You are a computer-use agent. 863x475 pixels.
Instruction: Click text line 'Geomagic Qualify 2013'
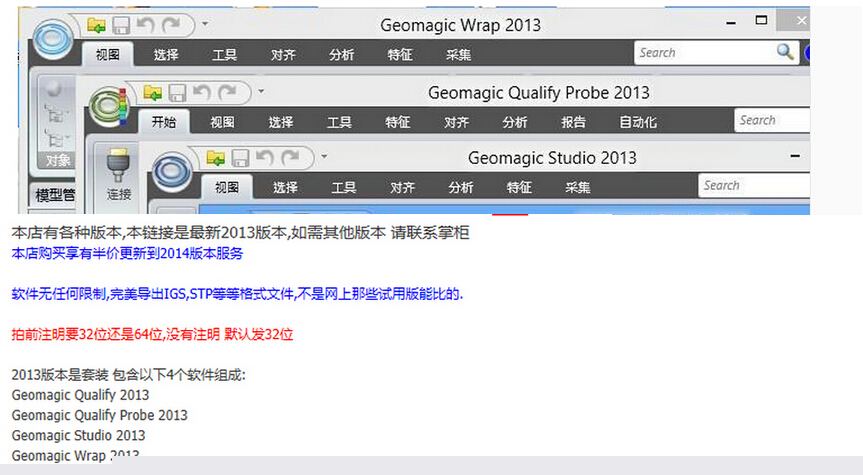(x=80, y=395)
